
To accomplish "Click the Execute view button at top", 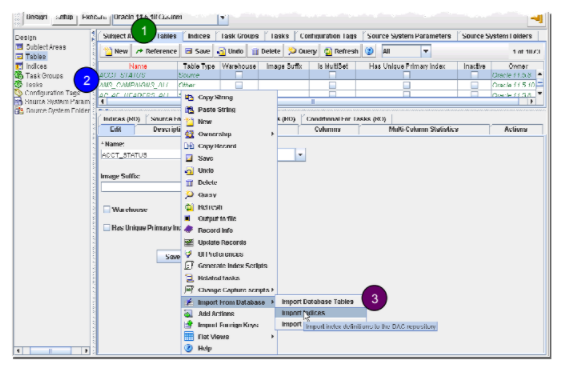I will tap(94, 18).
